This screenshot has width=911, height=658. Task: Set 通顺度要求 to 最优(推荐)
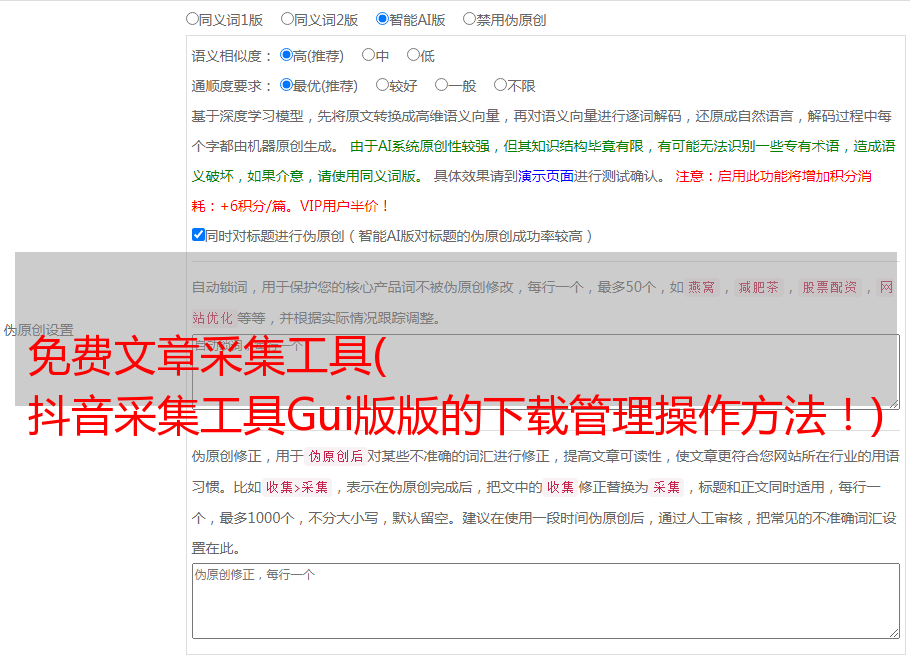(x=286, y=85)
